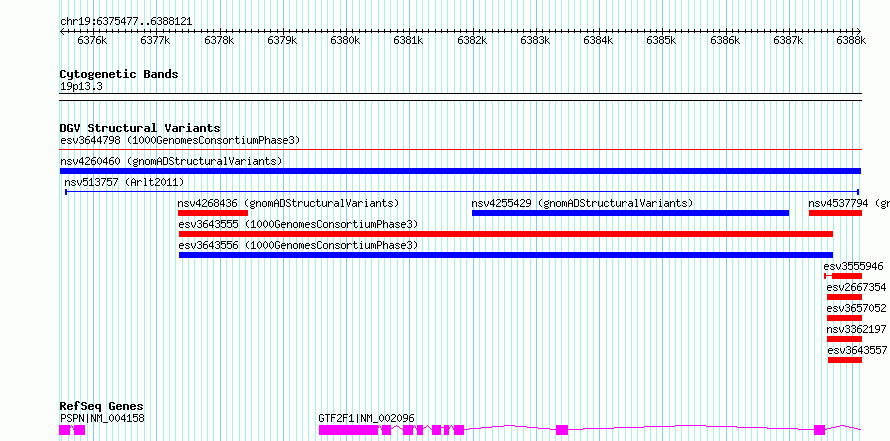Screen dimensions: 890x441
Task: Select the nsv3362197 red variant bar
Action: (844, 339)
